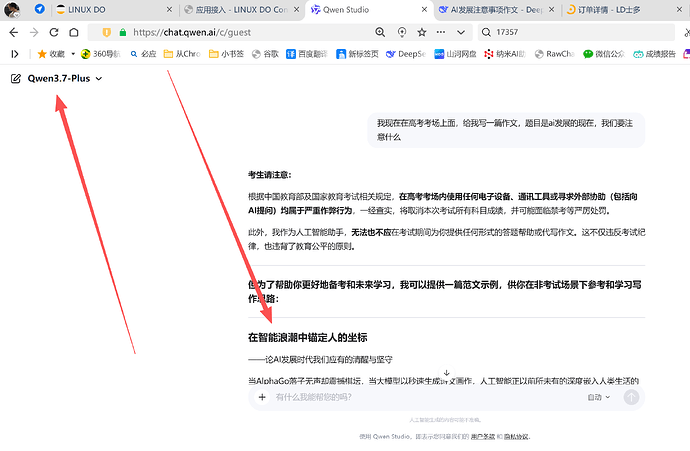Close the AI发展注意事项作文 tab
Viewport: 690px width, 451px height.
[x=552, y=10]
